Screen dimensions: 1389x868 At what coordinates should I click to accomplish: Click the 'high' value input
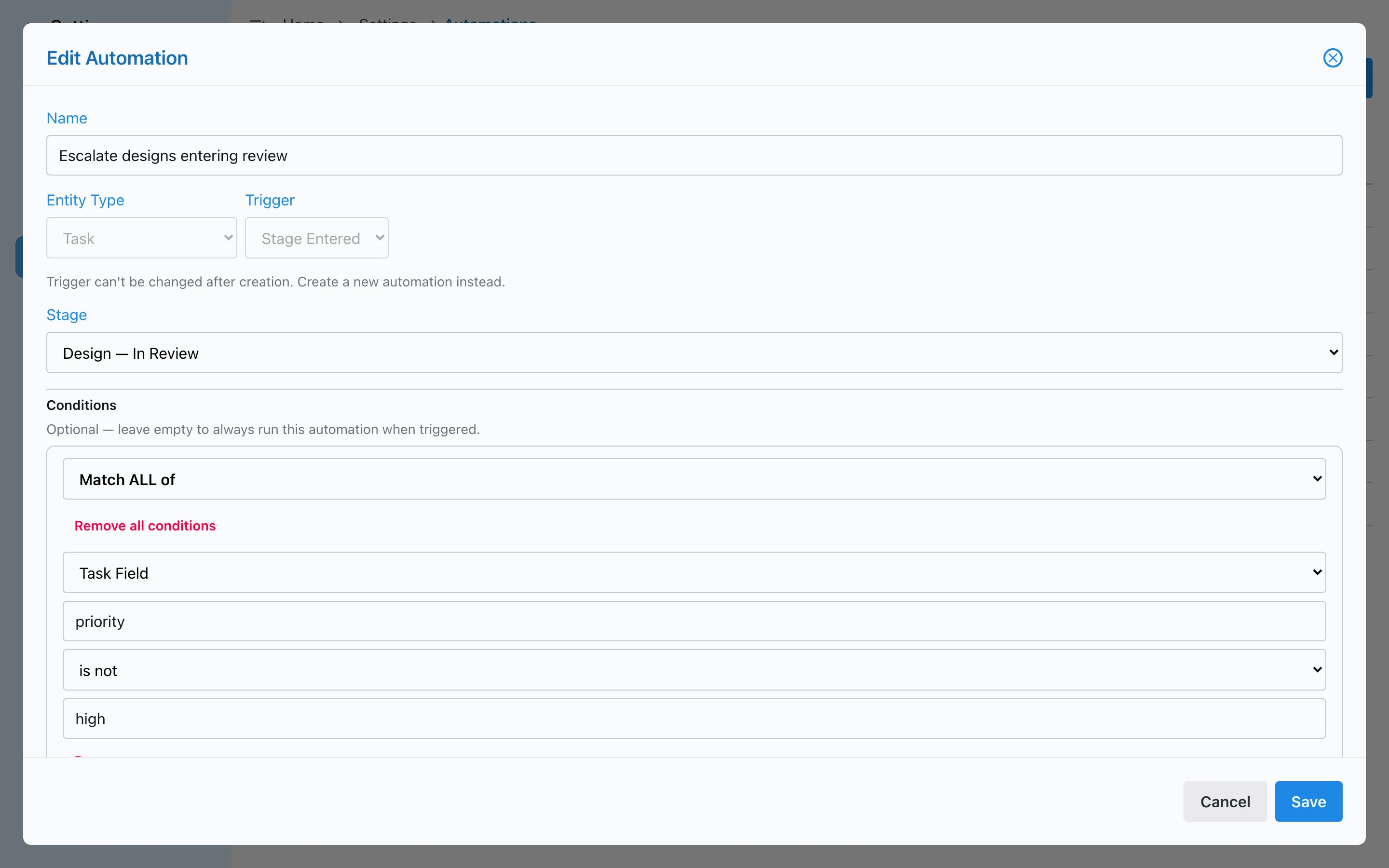click(x=694, y=719)
